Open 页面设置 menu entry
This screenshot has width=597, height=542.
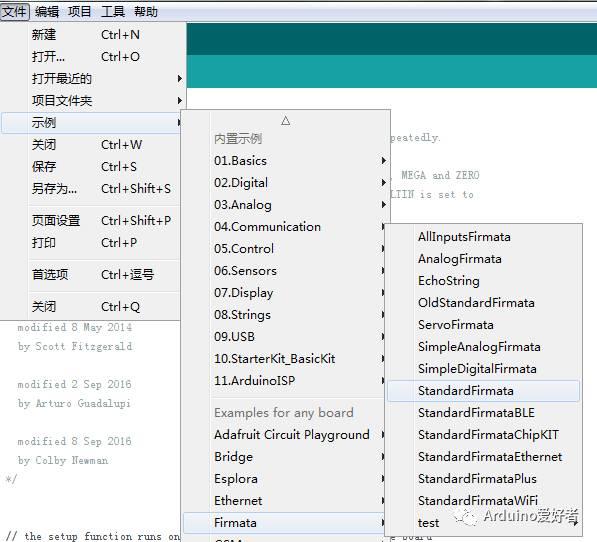[91, 221]
